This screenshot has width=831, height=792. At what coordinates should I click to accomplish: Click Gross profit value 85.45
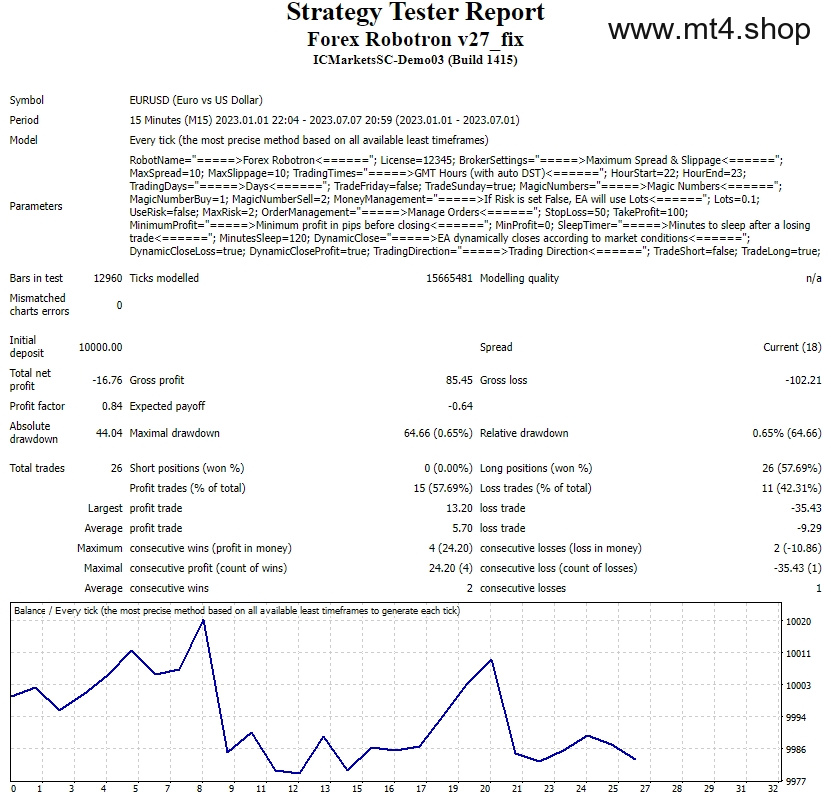[459, 380]
